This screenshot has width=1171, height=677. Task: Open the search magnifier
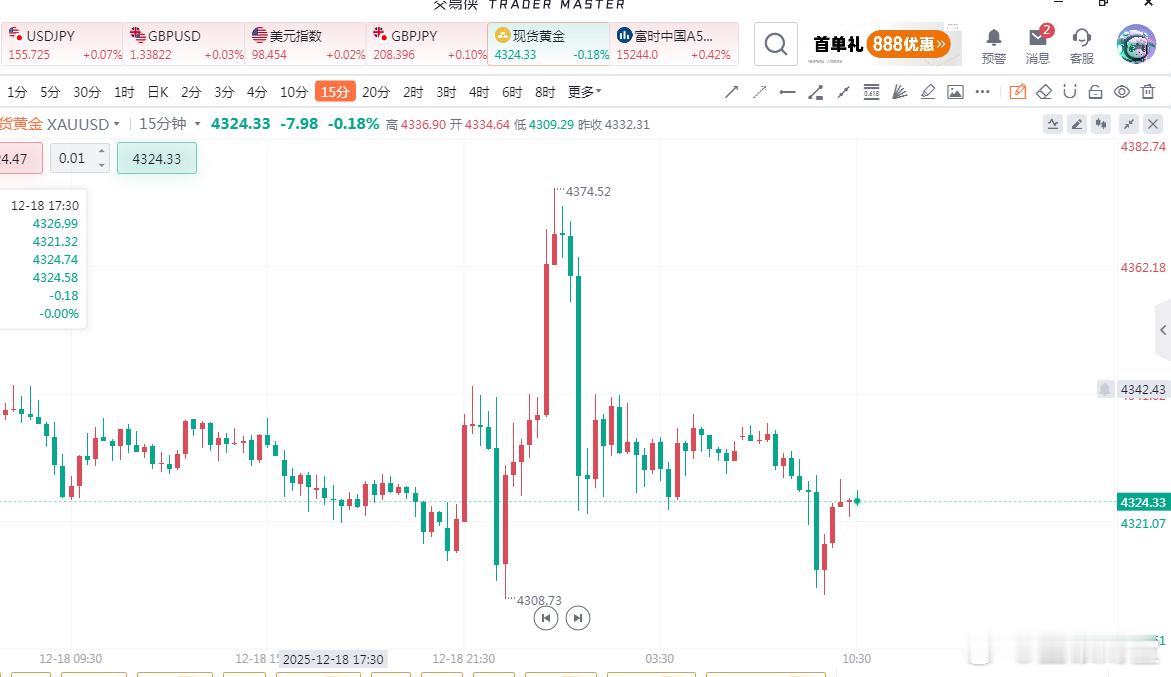pos(775,44)
